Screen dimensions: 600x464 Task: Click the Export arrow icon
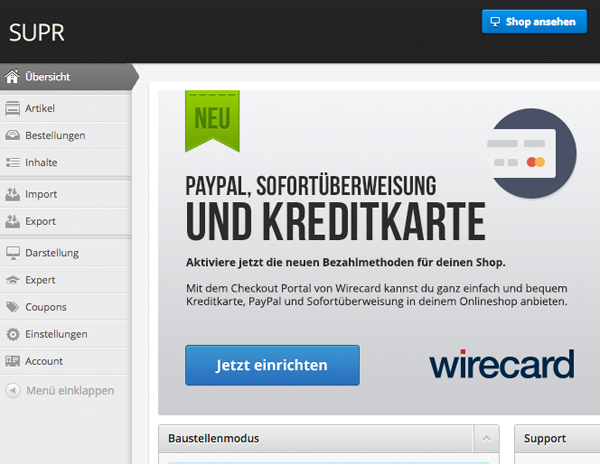coord(12,221)
